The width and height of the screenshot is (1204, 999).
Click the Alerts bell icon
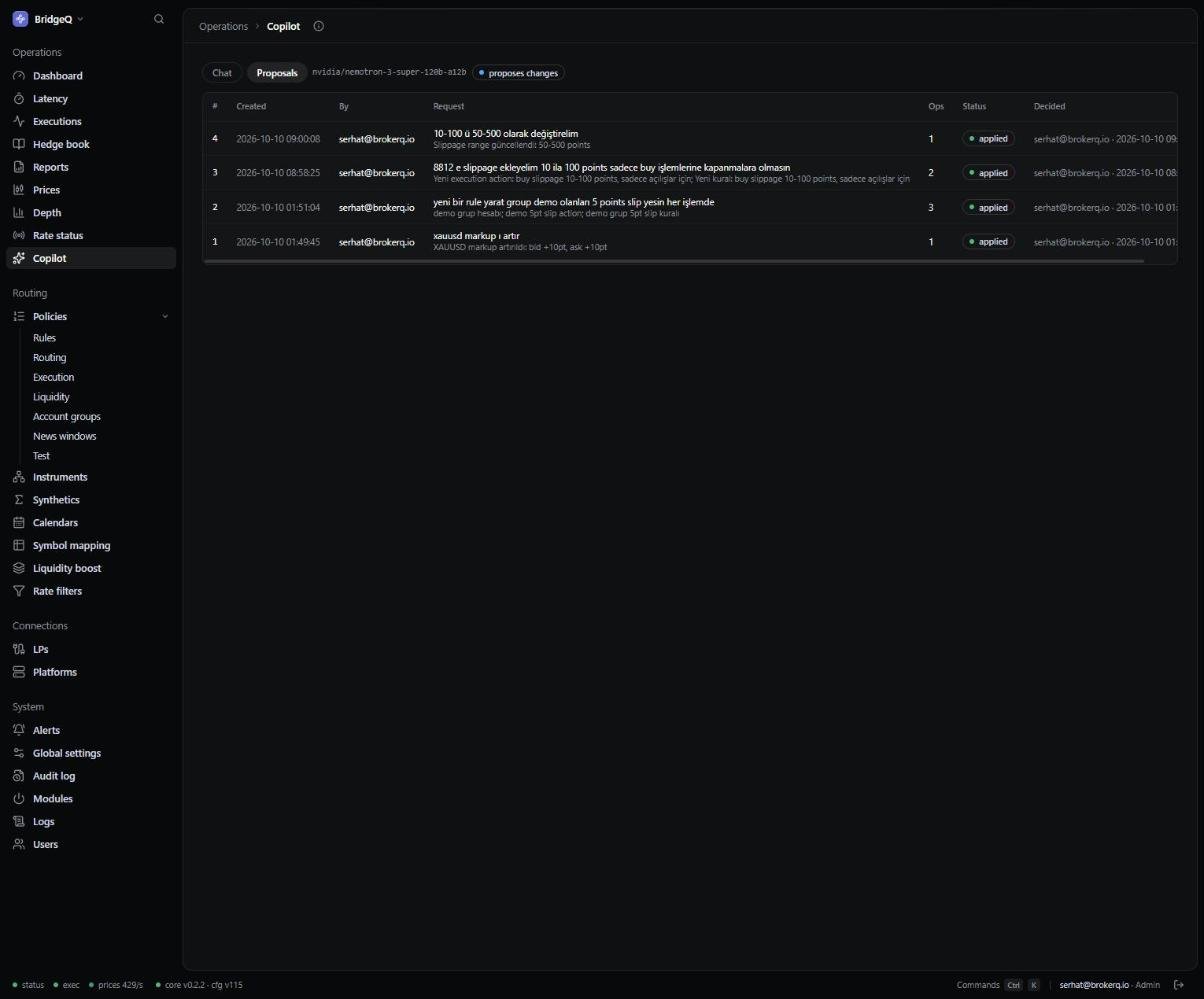tap(19, 730)
